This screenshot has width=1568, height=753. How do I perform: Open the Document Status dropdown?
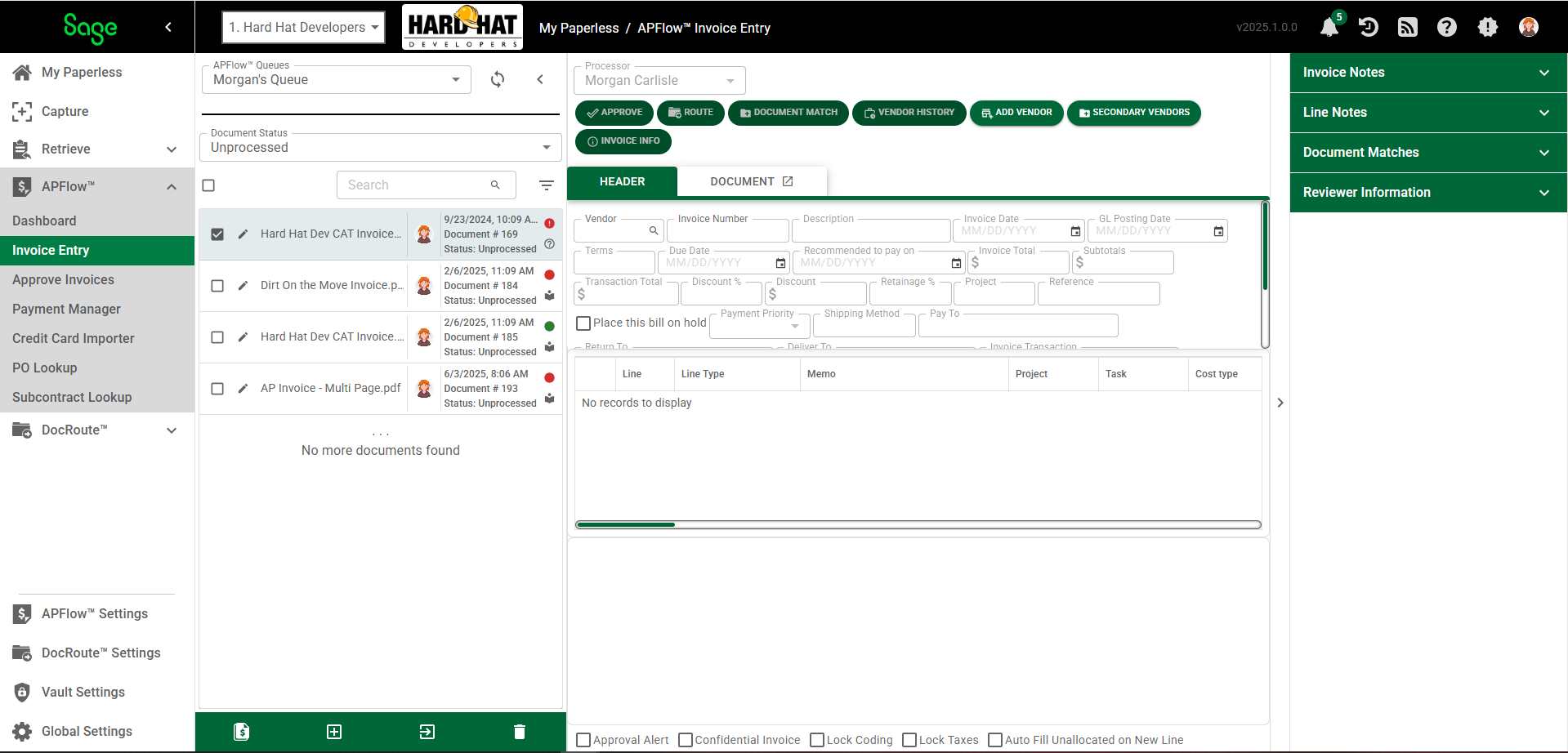381,147
